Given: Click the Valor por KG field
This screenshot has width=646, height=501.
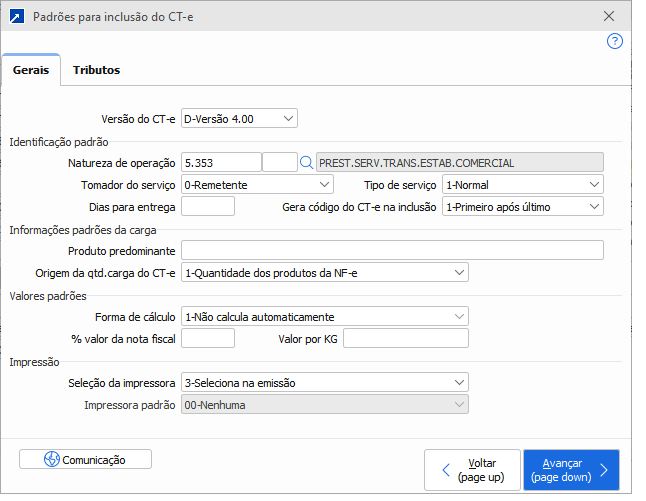Looking at the screenshot, I should [405, 339].
